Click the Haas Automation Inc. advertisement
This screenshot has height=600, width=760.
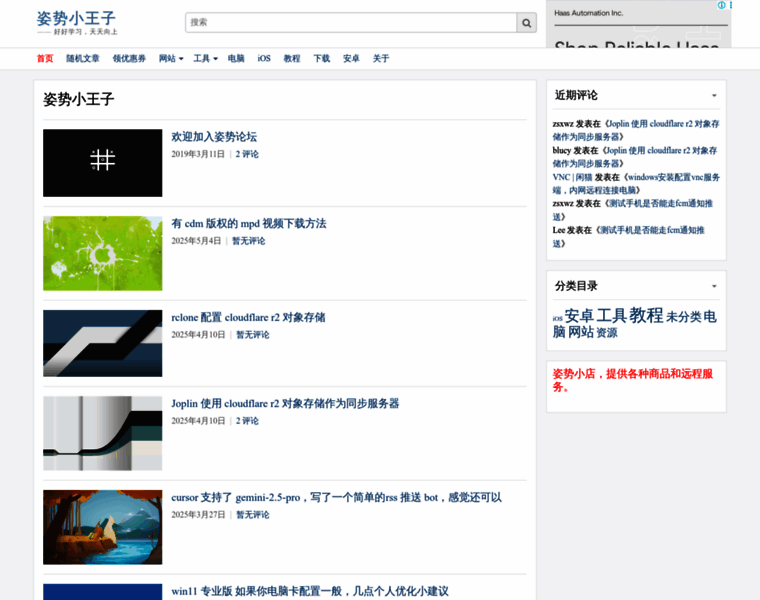[x=638, y=24]
